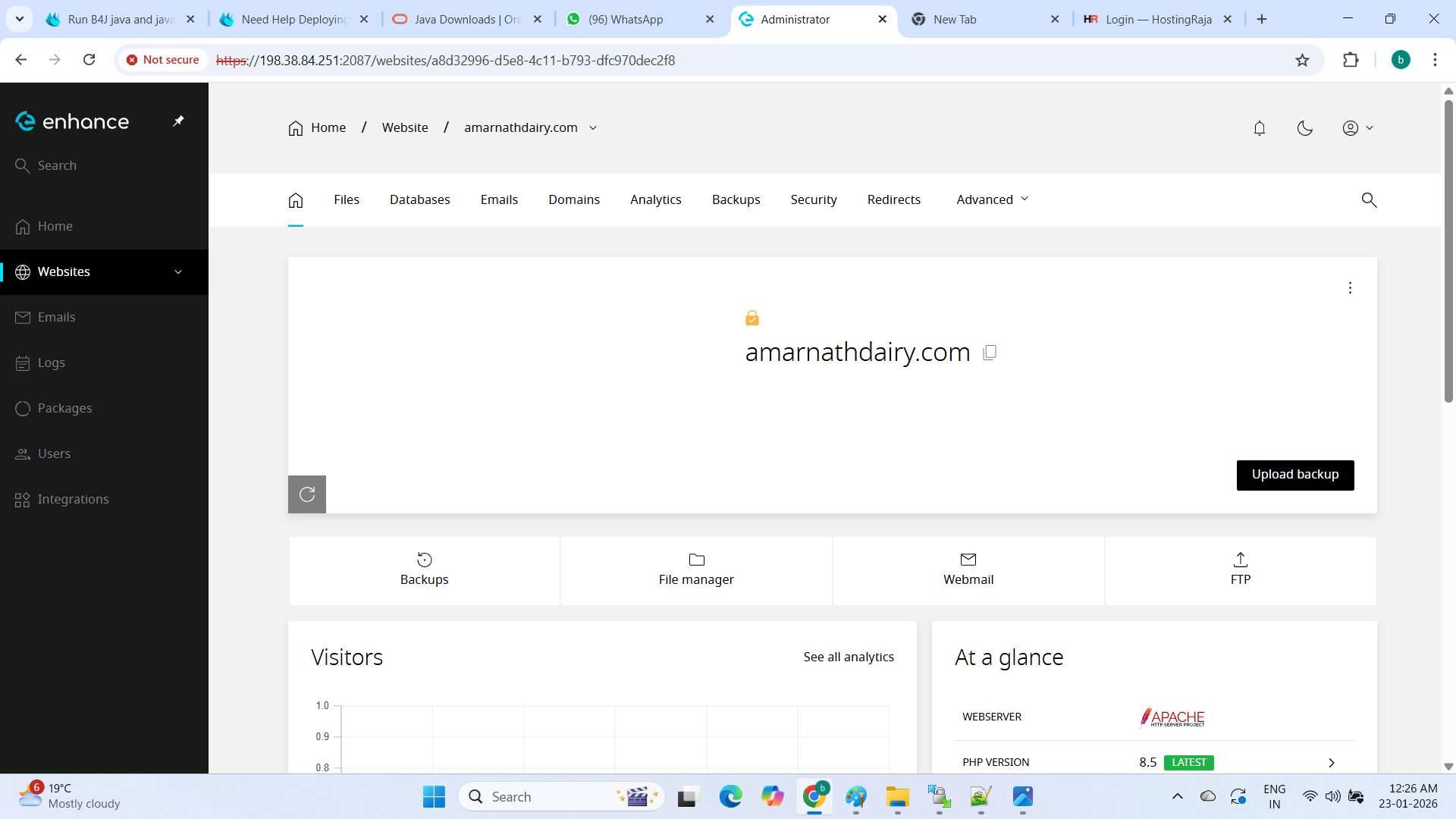Switch to the Databases tab
This screenshot has height=819, width=1456.
tap(420, 199)
